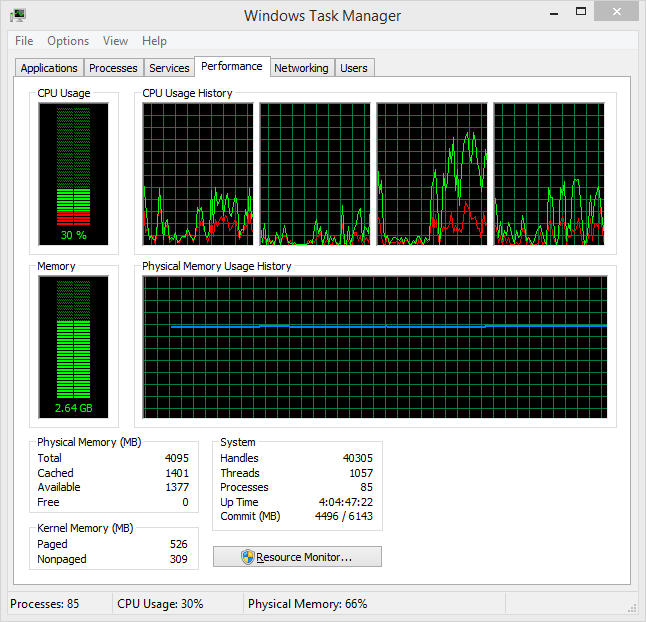The image size is (646, 622).
Task: Click the CPU Usage 30 % meter
Action: [73, 174]
